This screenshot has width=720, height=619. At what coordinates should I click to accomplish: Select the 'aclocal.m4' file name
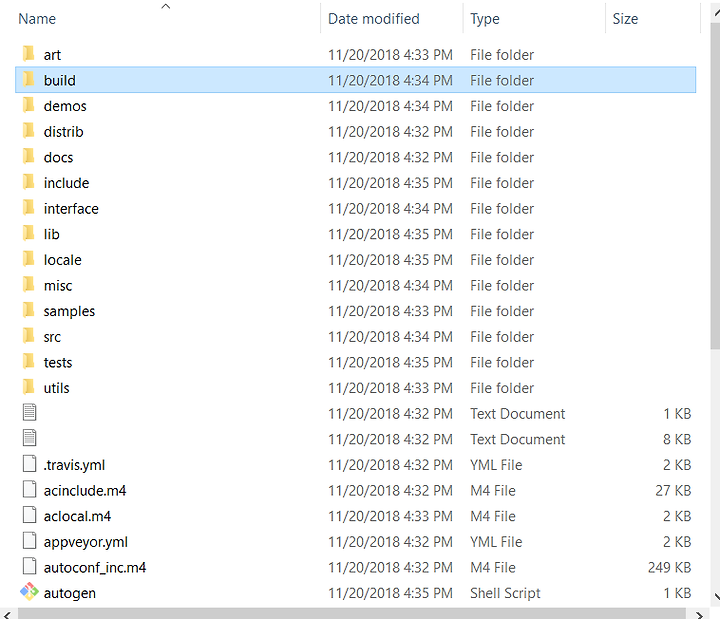pyautogui.click(x=77, y=517)
